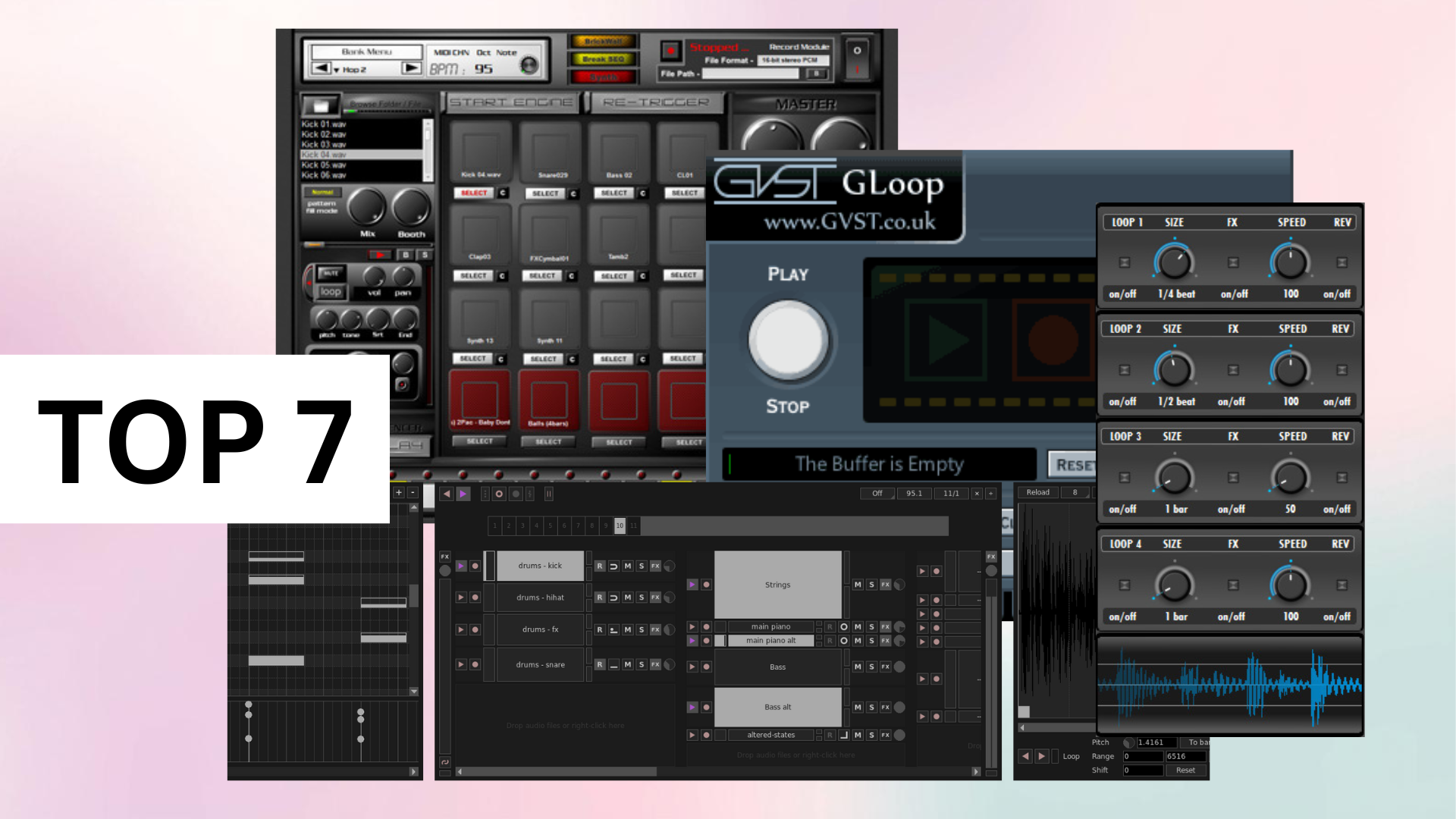Toggle the REV switch for LOOP 2
The height and width of the screenshot is (819, 1456).
pyautogui.click(x=1341, y=370)
